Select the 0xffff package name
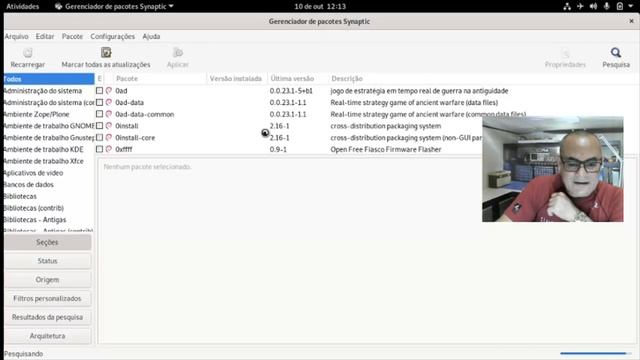This screenshot has width=640, height=360. pyautogui.click(x=124, y=149)
